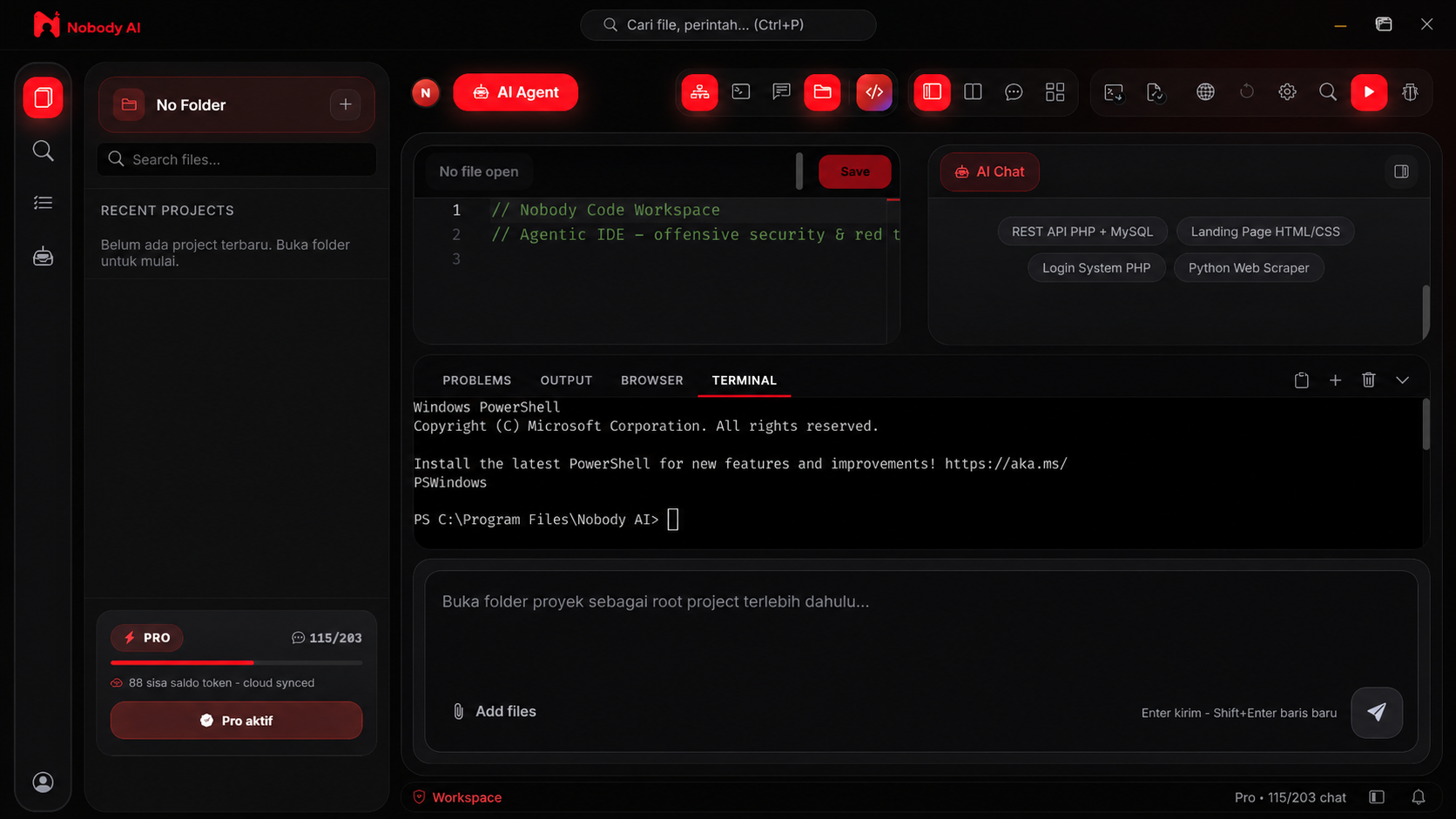
Task: Click the Nobody AI logo
Action: pyautogui.click(x=86, y=26)
